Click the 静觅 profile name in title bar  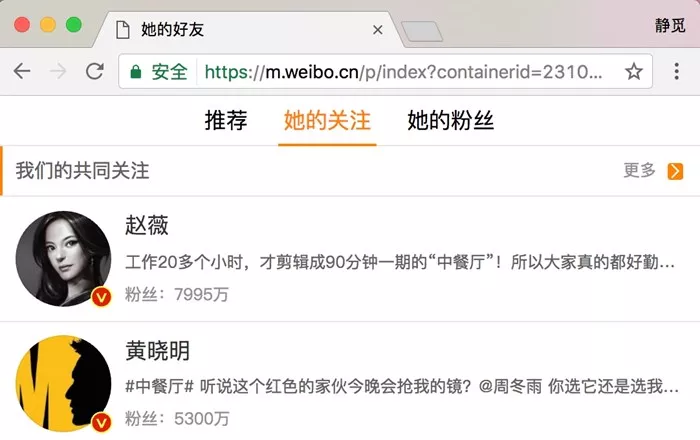pyautogui.click(x=670, y=25)
